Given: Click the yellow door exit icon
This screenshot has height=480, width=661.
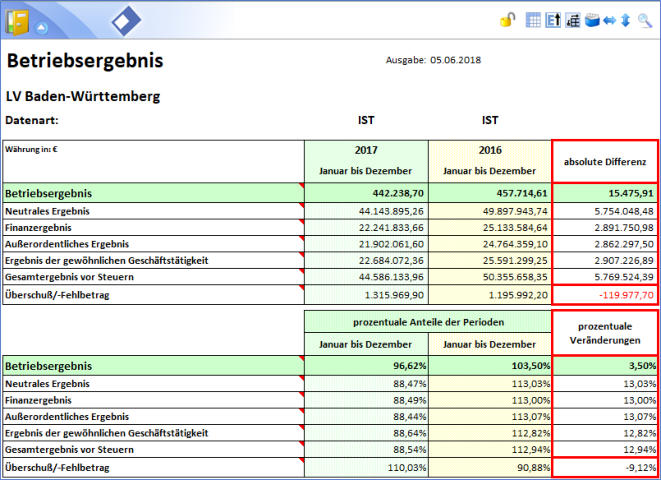Looking at the screenshot, I should click(x=18, y=21).
